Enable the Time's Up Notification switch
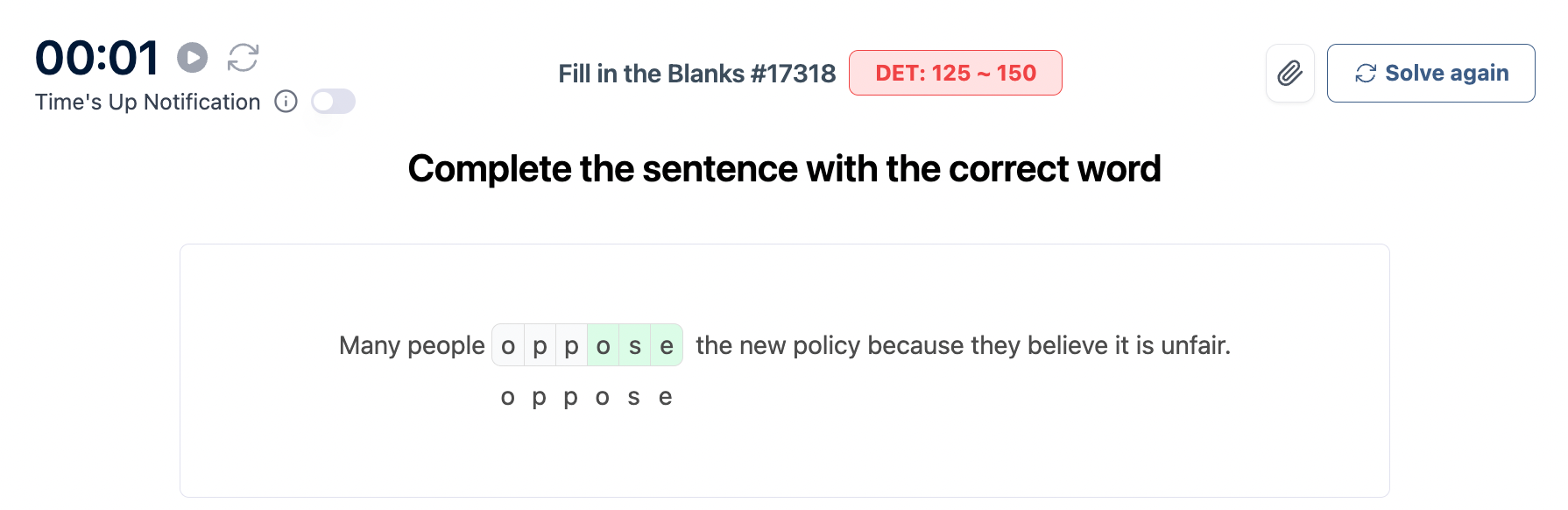 pos(333,102)
